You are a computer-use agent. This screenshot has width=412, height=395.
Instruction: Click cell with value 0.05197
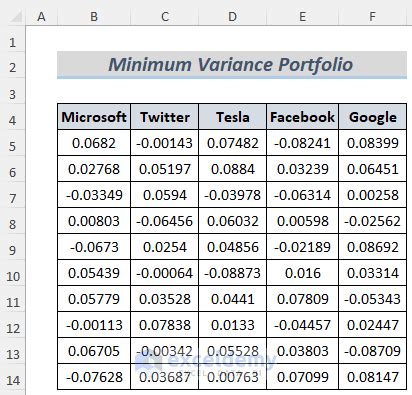(x=165, y=169)
